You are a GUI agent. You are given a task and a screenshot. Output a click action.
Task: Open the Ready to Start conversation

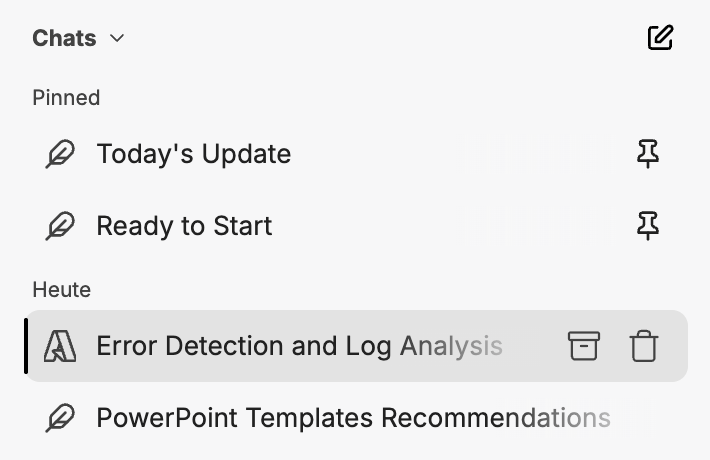pyautogui.click(x=184, y=225)
